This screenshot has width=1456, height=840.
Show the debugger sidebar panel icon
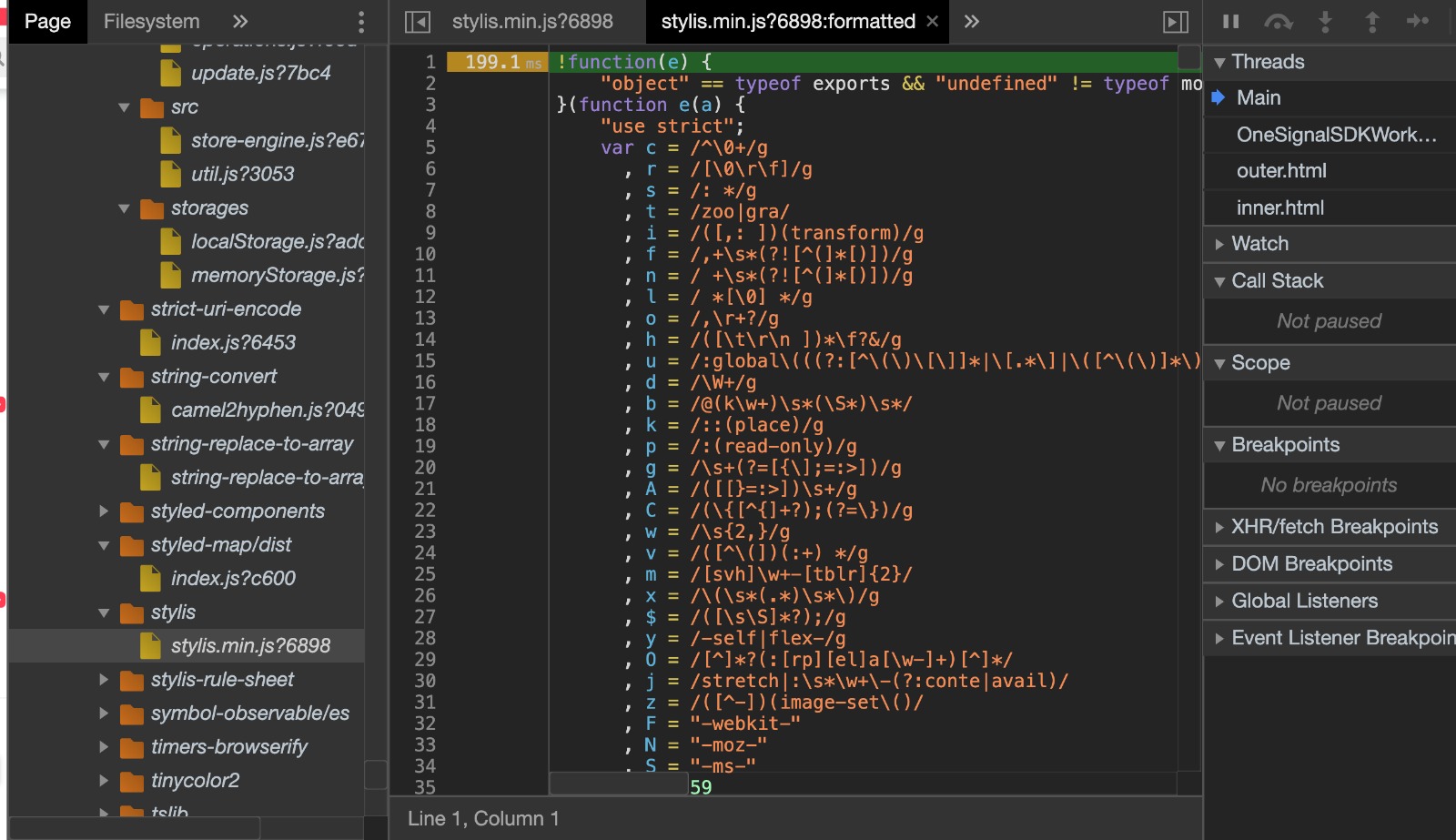click(1175, 22)
